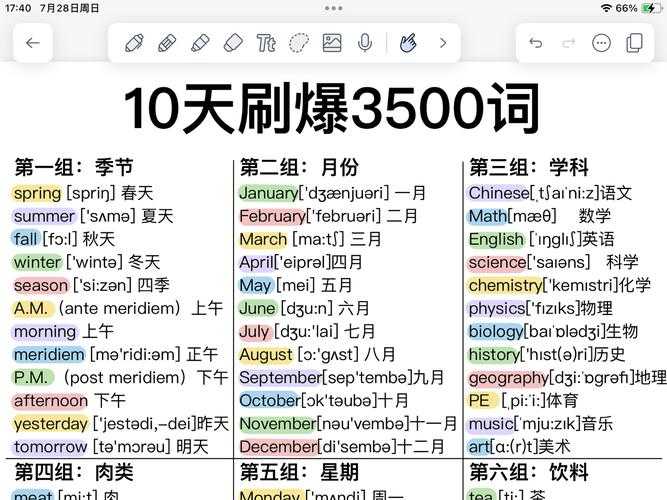Go back with the left arrow button
The height and width of the screenshot is (500, 667).
click(x=33, y=43)
